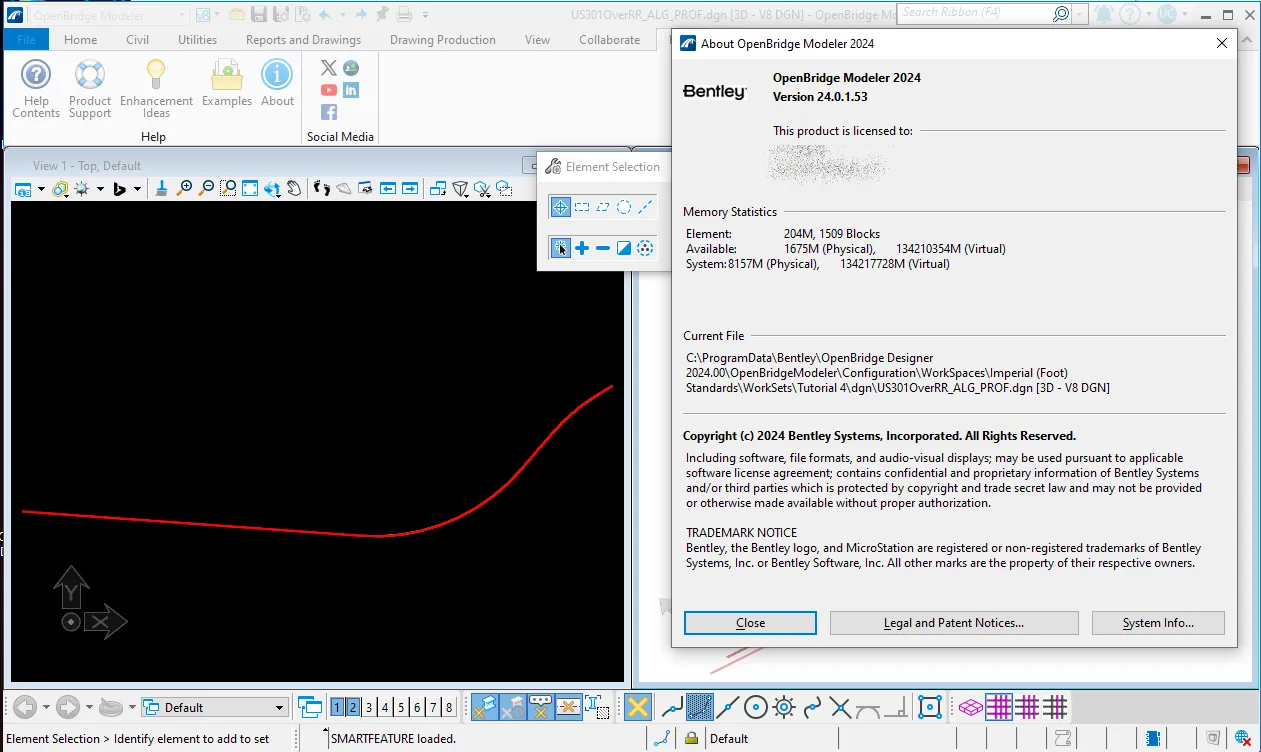
Task: Expand the display brightness sun dropdown
Action: coord(98,189)
